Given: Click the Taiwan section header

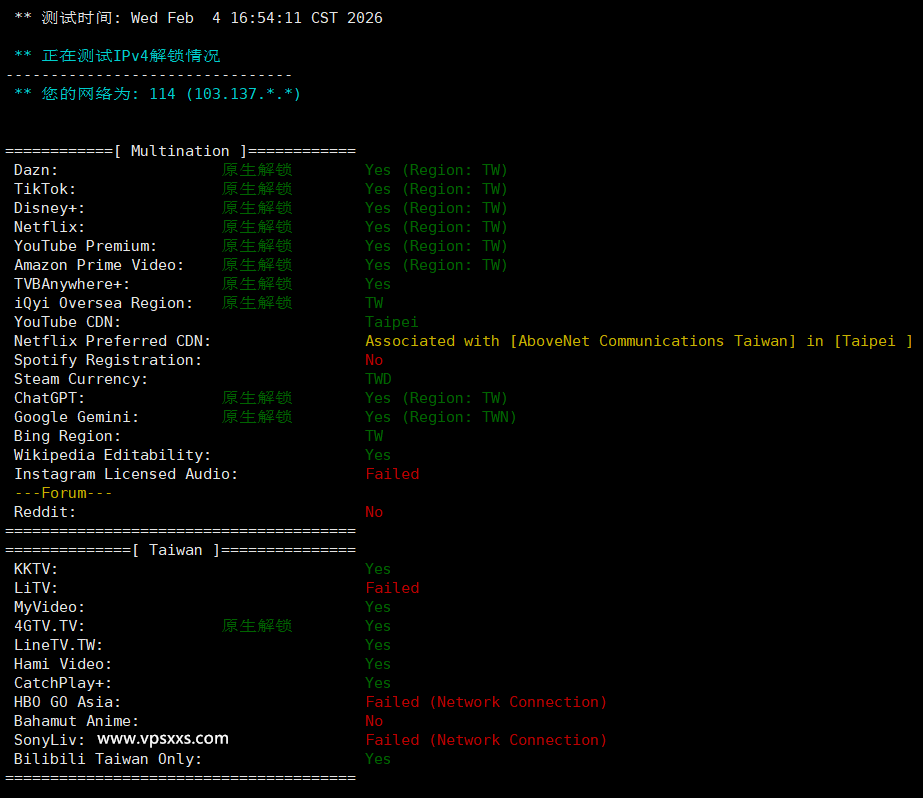Looking at the screenshot, I should (180, 550).
